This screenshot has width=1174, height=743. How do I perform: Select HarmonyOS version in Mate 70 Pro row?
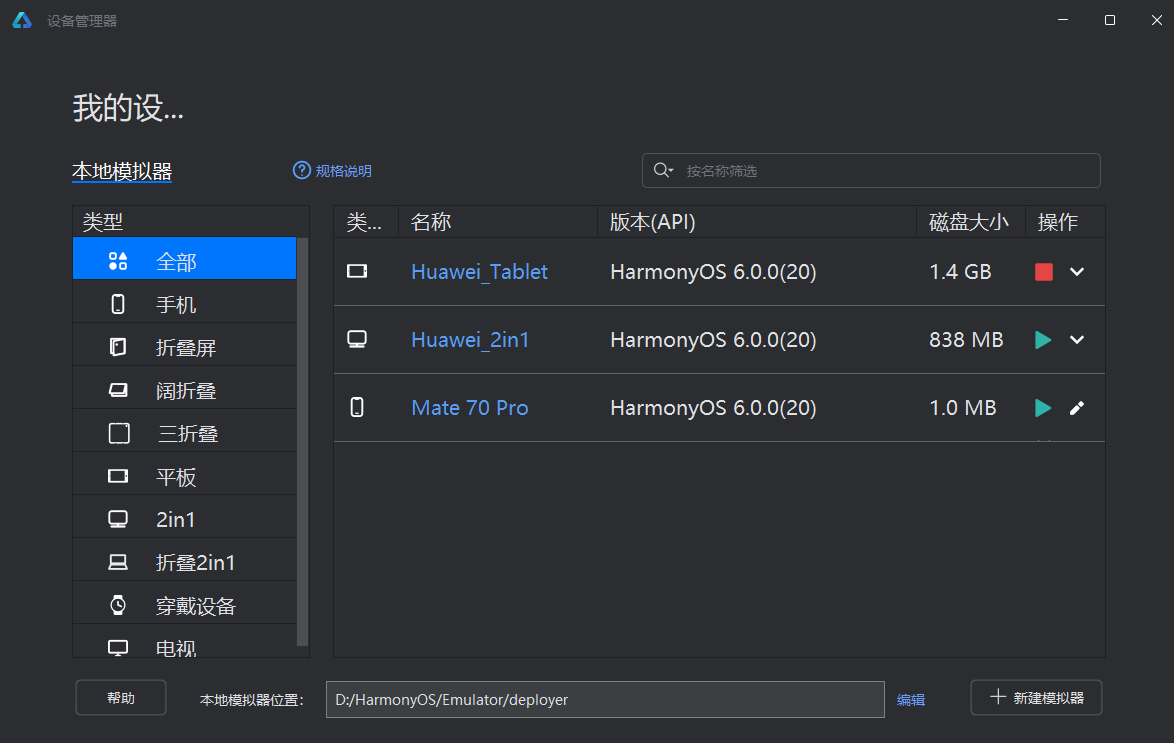[714, 408]
